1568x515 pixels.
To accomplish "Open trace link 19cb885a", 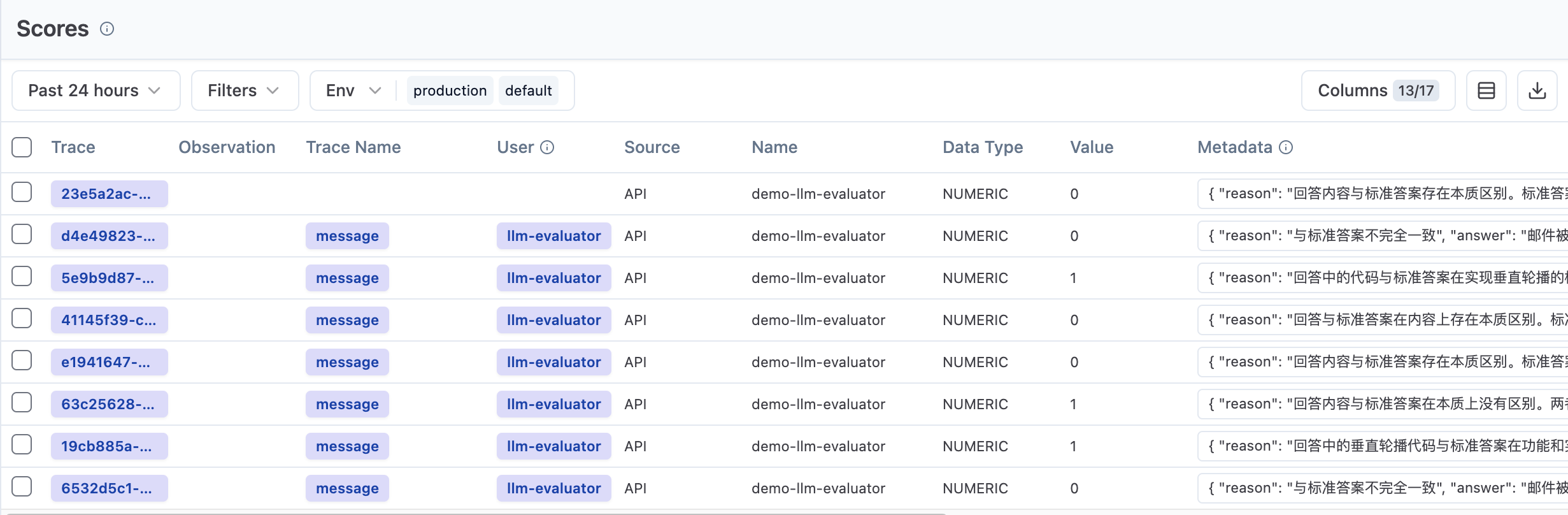I will (x=109, y=446).
